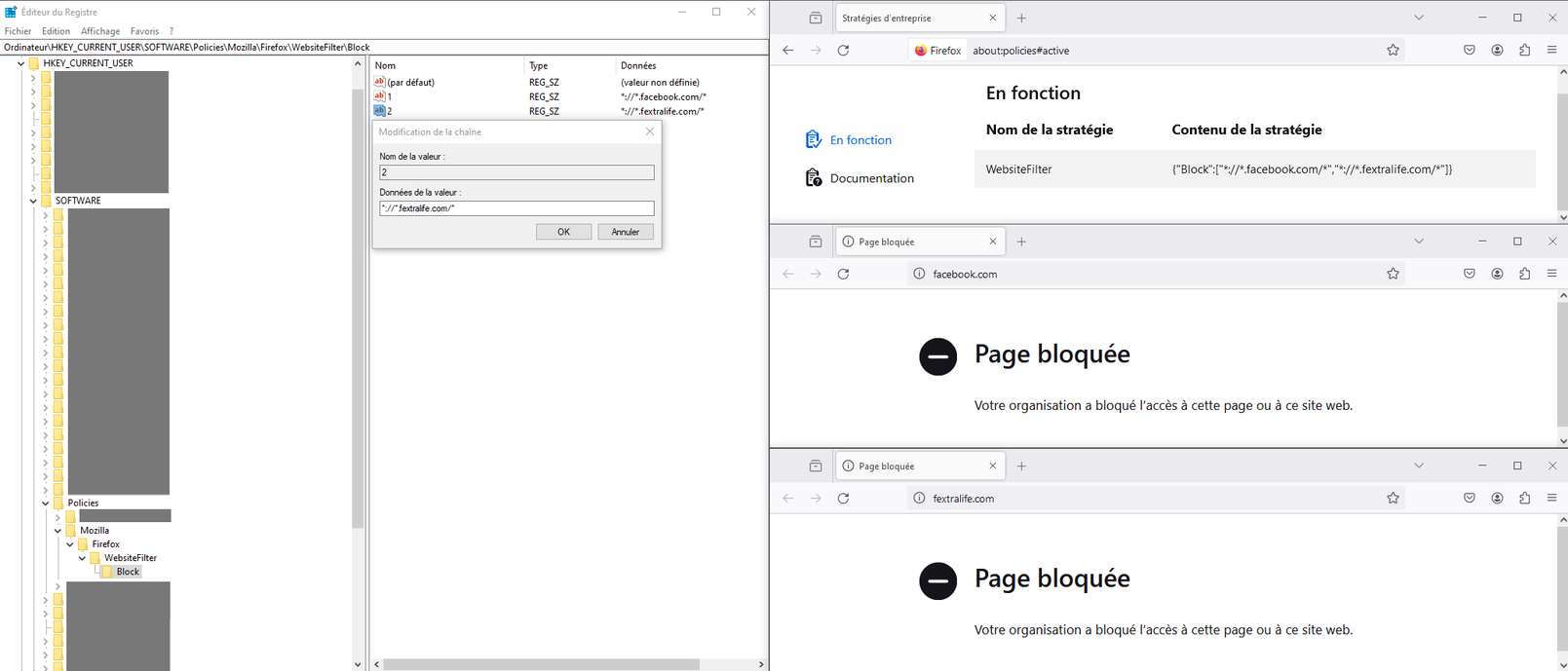The height and width of the screenshot is (671, 1568).
Task: Click site info icon beside fextralife.com address
Action: point(919,498)
